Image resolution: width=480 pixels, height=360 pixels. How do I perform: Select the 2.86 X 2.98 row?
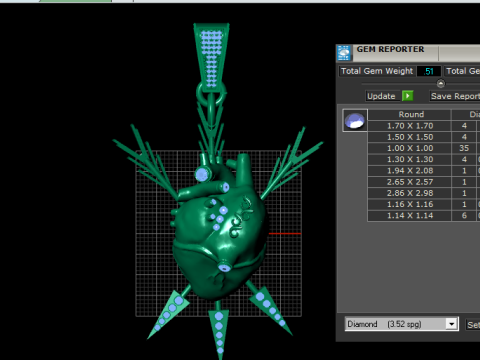click(424, 193)
